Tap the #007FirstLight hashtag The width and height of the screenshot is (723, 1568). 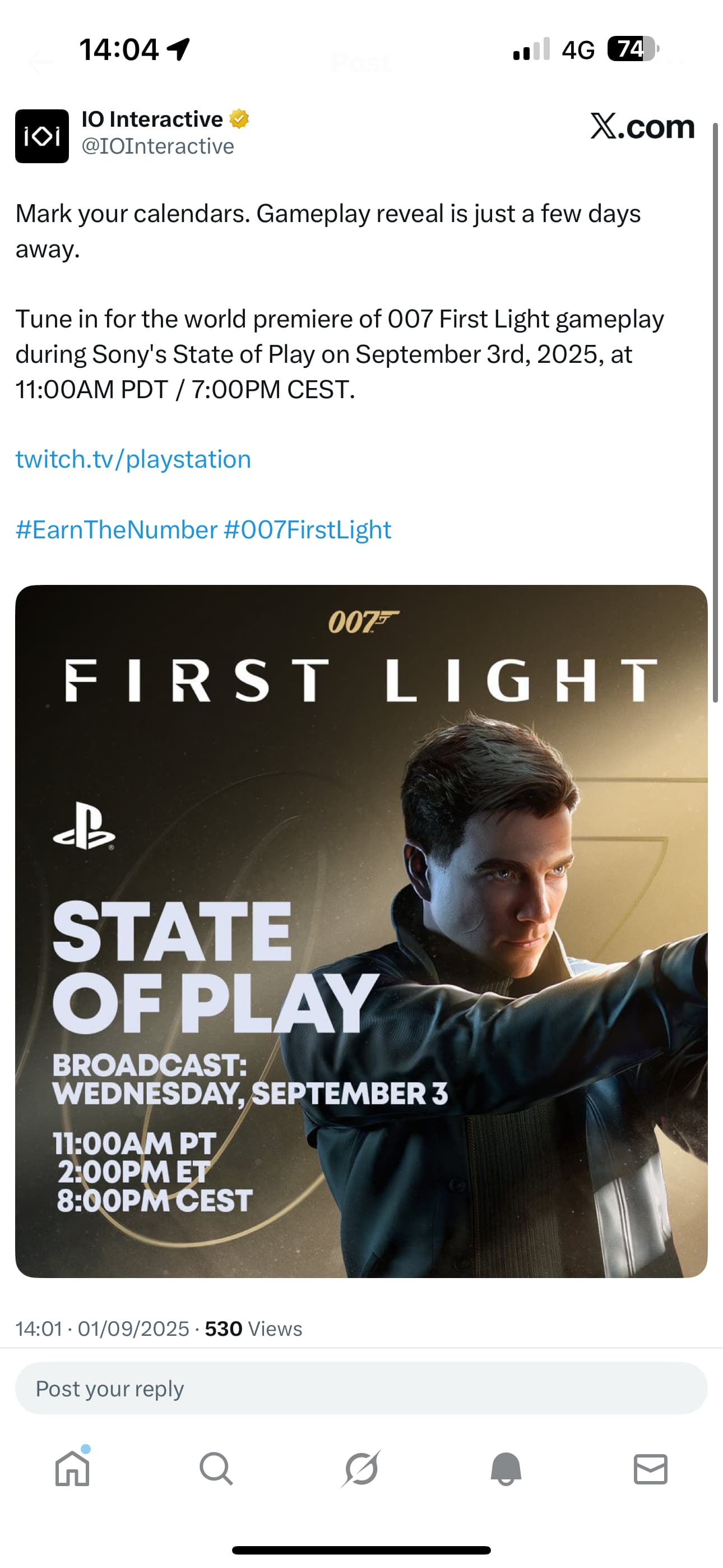(307, 530)
